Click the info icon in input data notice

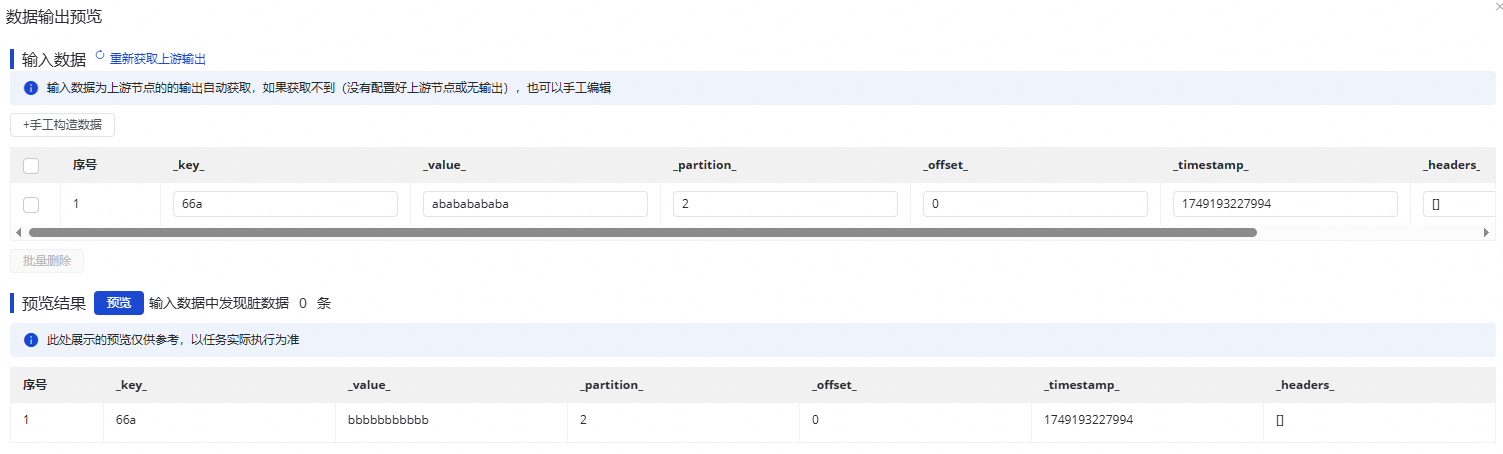tap(30, 88)
